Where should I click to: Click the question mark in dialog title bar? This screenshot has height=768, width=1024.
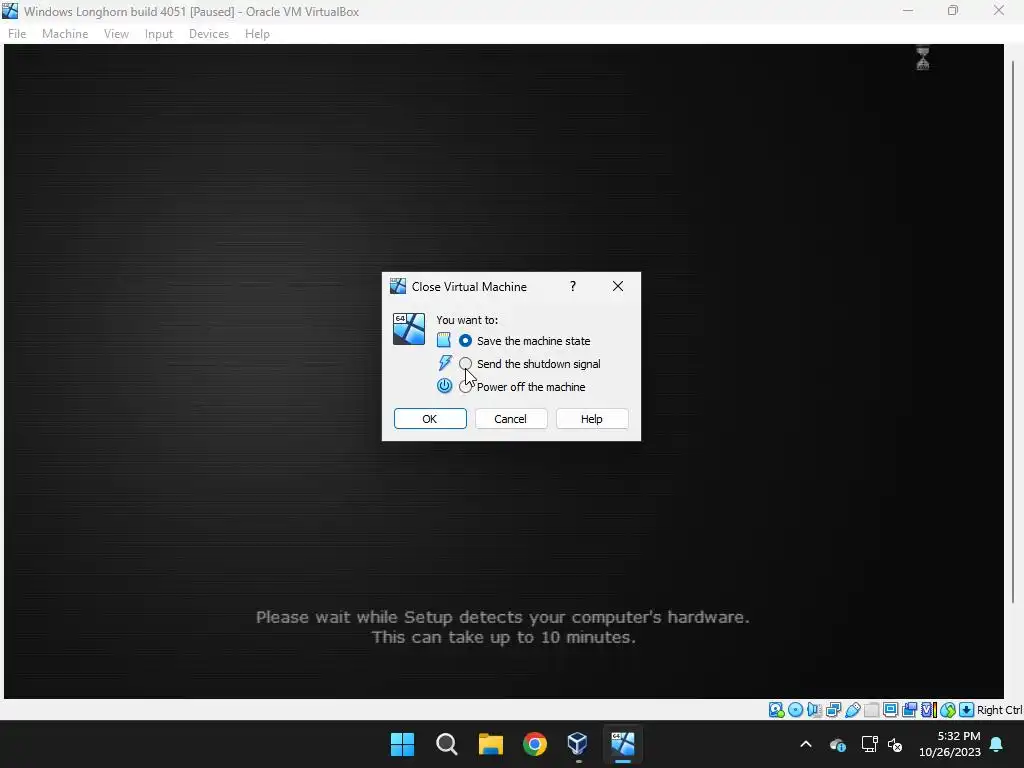click(573, 286)
